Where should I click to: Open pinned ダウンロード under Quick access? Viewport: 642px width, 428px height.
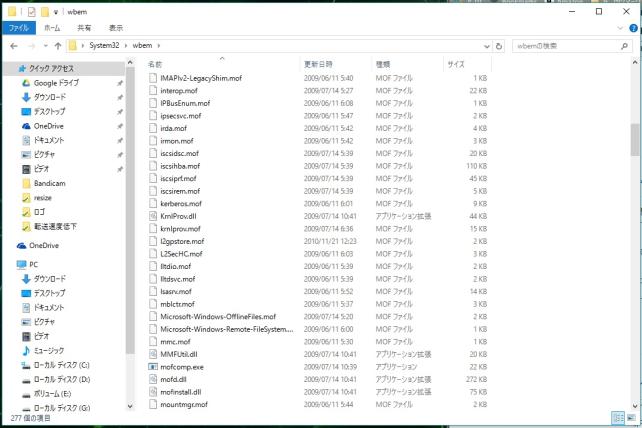(50, 97)
